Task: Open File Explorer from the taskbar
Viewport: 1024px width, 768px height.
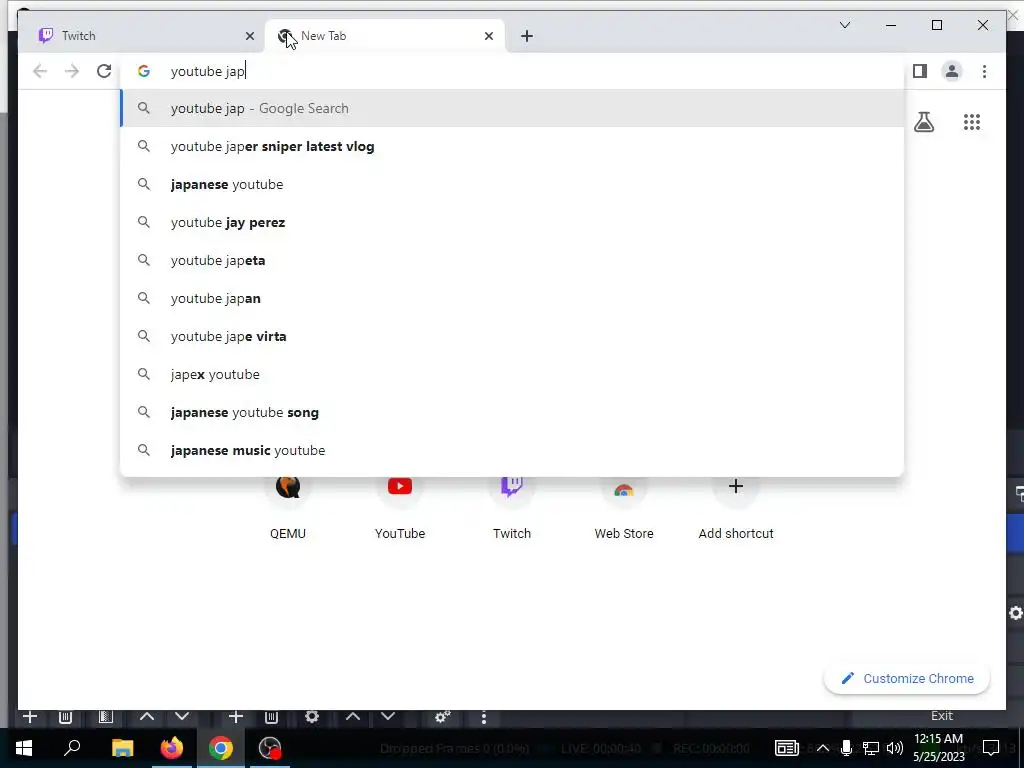Action: (122, 748)
